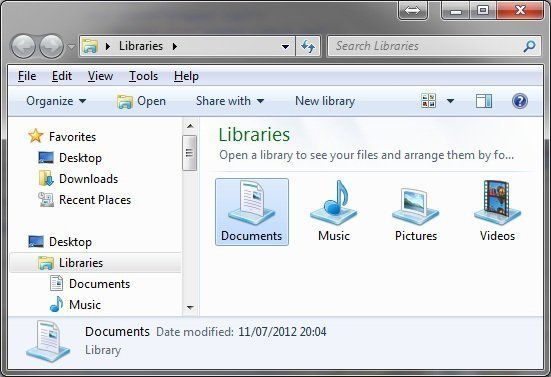Expand the arrow before Libraries in address bar
The width and height of the screenshot is (551, 377).
(108, 46)
